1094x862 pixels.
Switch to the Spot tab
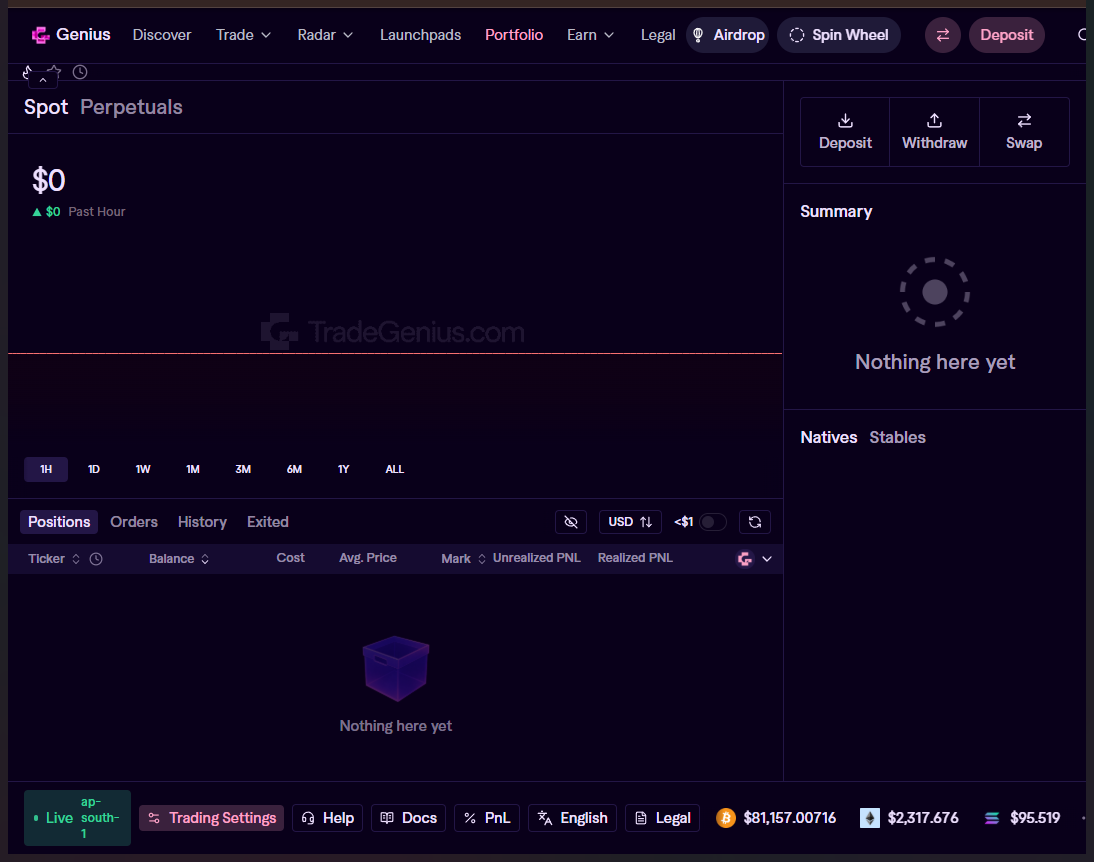click(x=46, y=107)
